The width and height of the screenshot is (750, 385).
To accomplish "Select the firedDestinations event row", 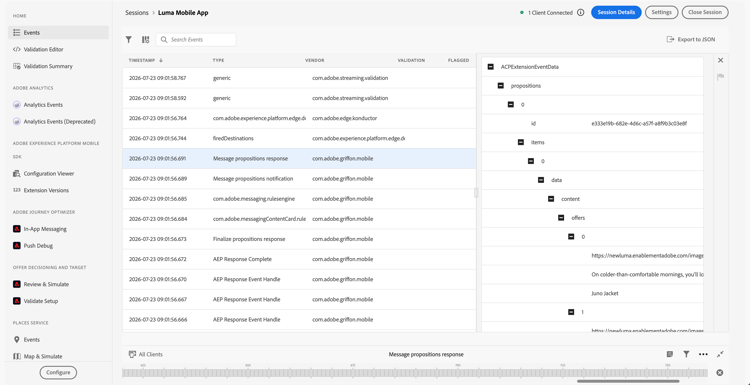I will click(x=299, y=138).
